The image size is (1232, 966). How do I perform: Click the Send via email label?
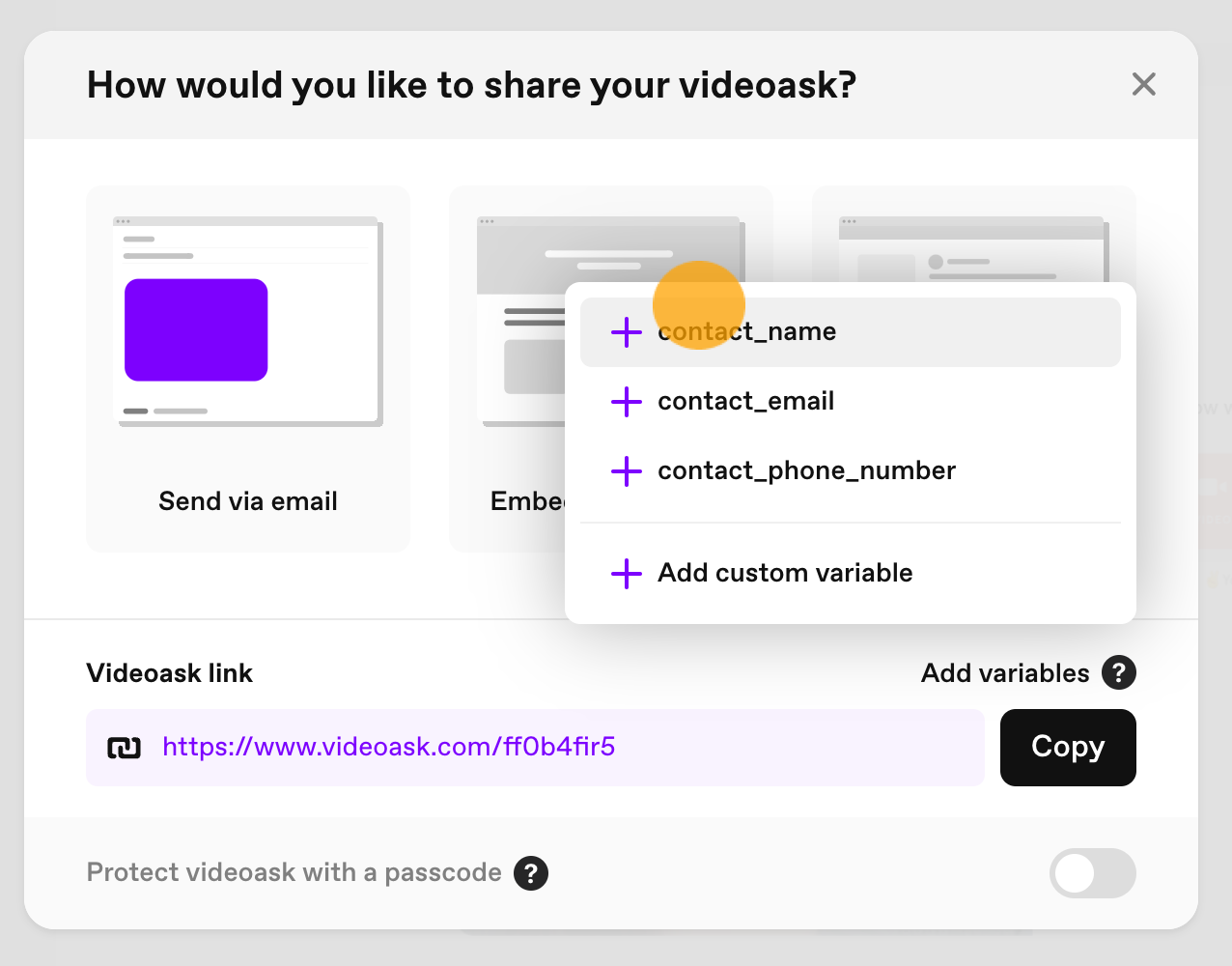[248, 501]
